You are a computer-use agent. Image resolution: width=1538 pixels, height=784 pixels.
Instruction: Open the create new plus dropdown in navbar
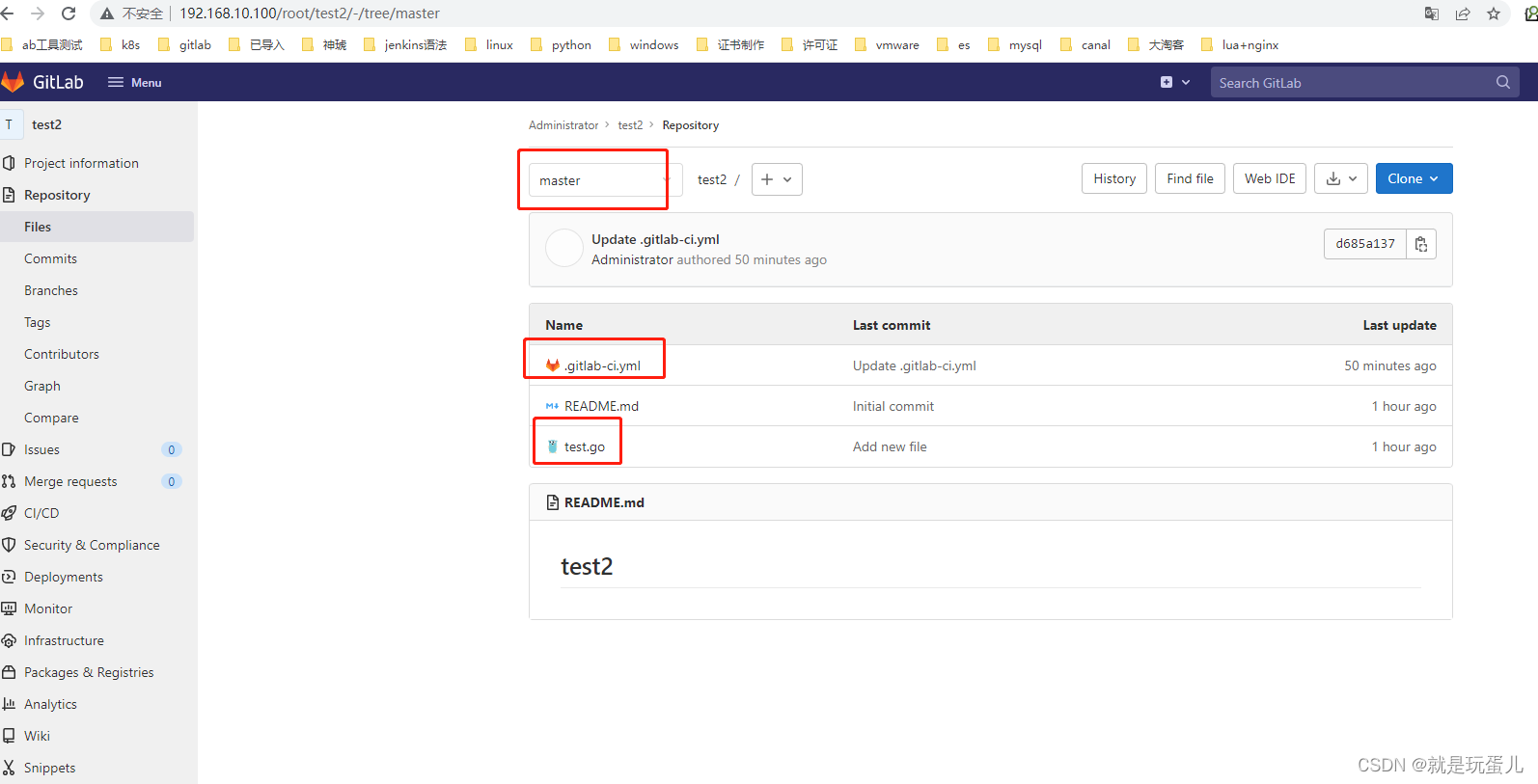(1174, 83)
